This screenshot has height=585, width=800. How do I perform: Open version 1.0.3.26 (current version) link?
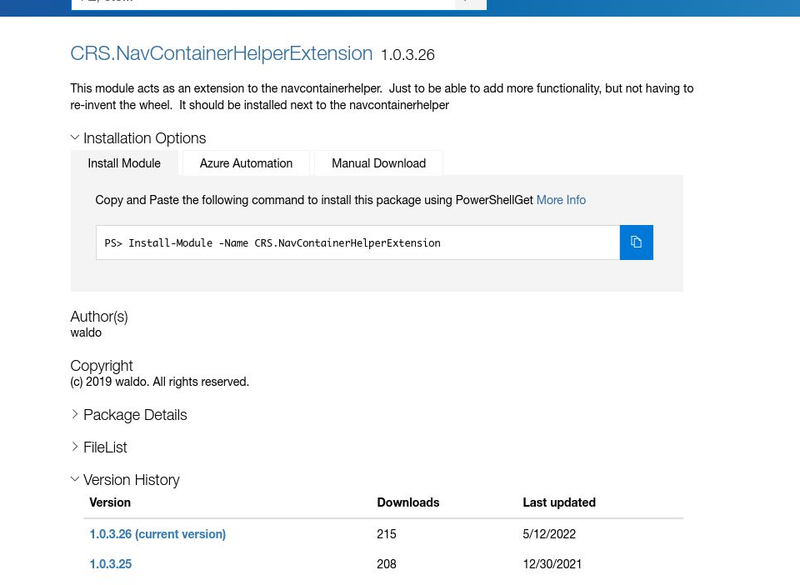tap(158, 534)
